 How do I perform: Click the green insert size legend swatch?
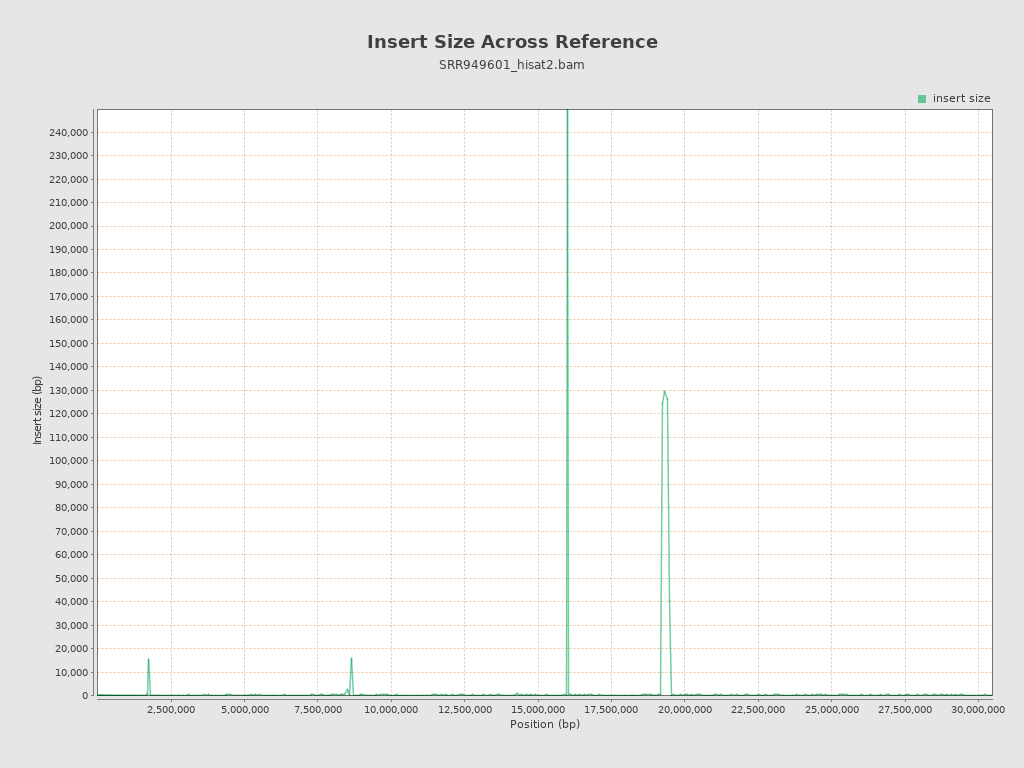(922, 99)
